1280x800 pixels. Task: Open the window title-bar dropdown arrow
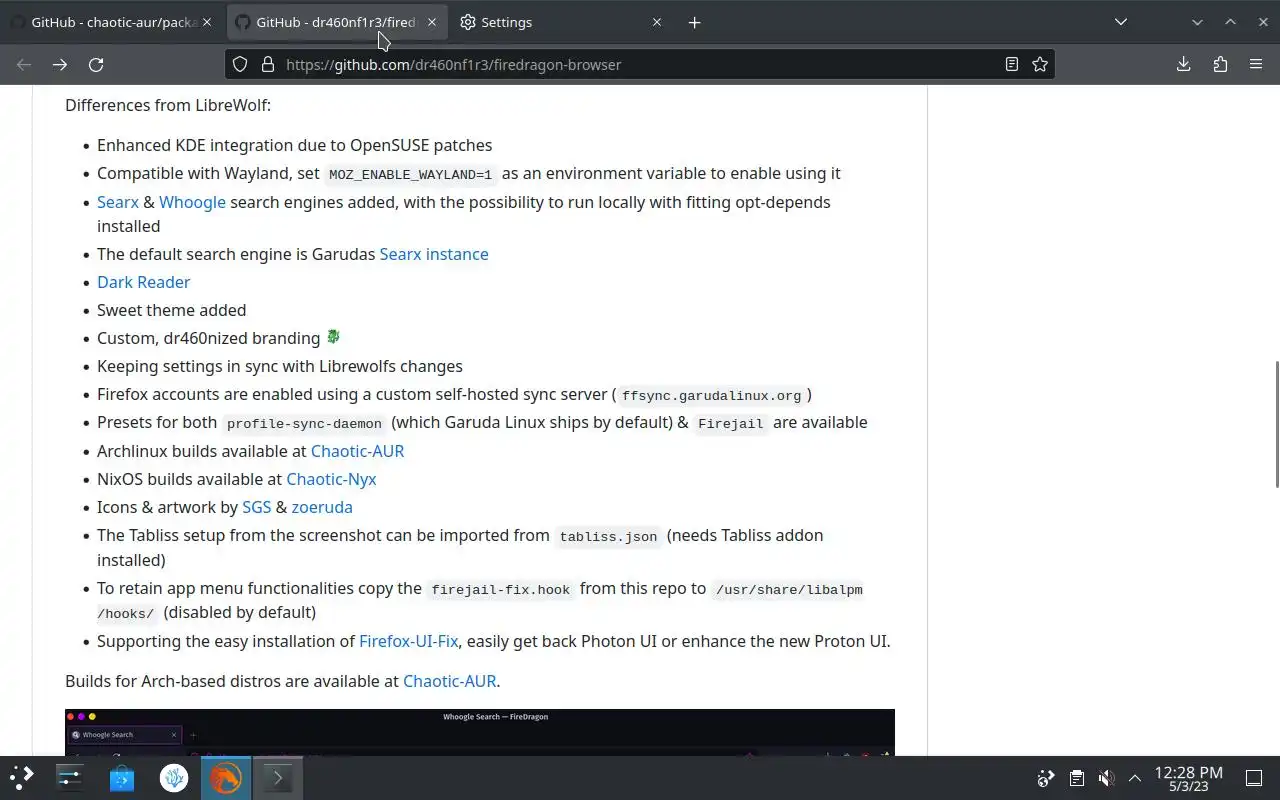(1197, 22)
